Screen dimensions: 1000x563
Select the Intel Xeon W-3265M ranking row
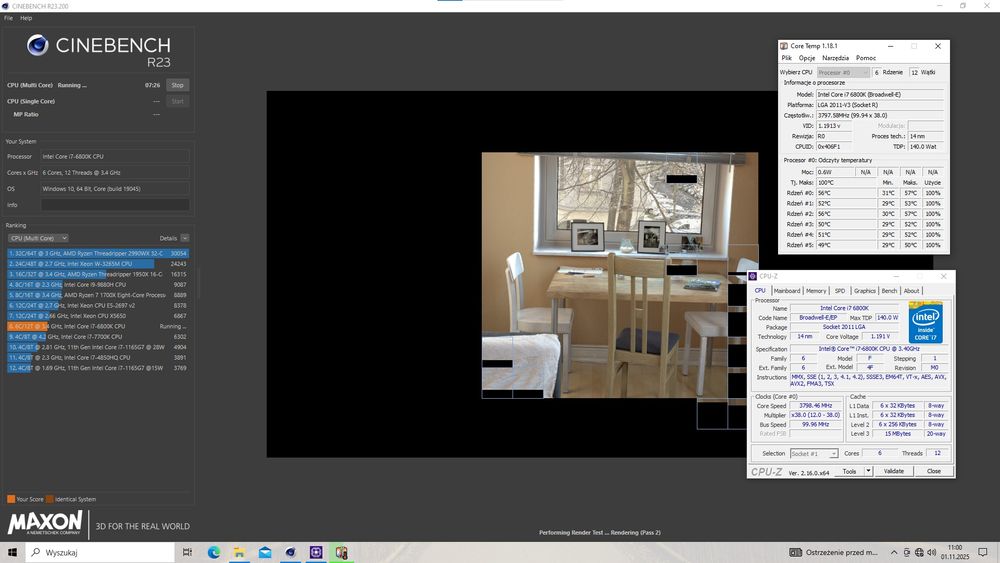pos(98,263)
